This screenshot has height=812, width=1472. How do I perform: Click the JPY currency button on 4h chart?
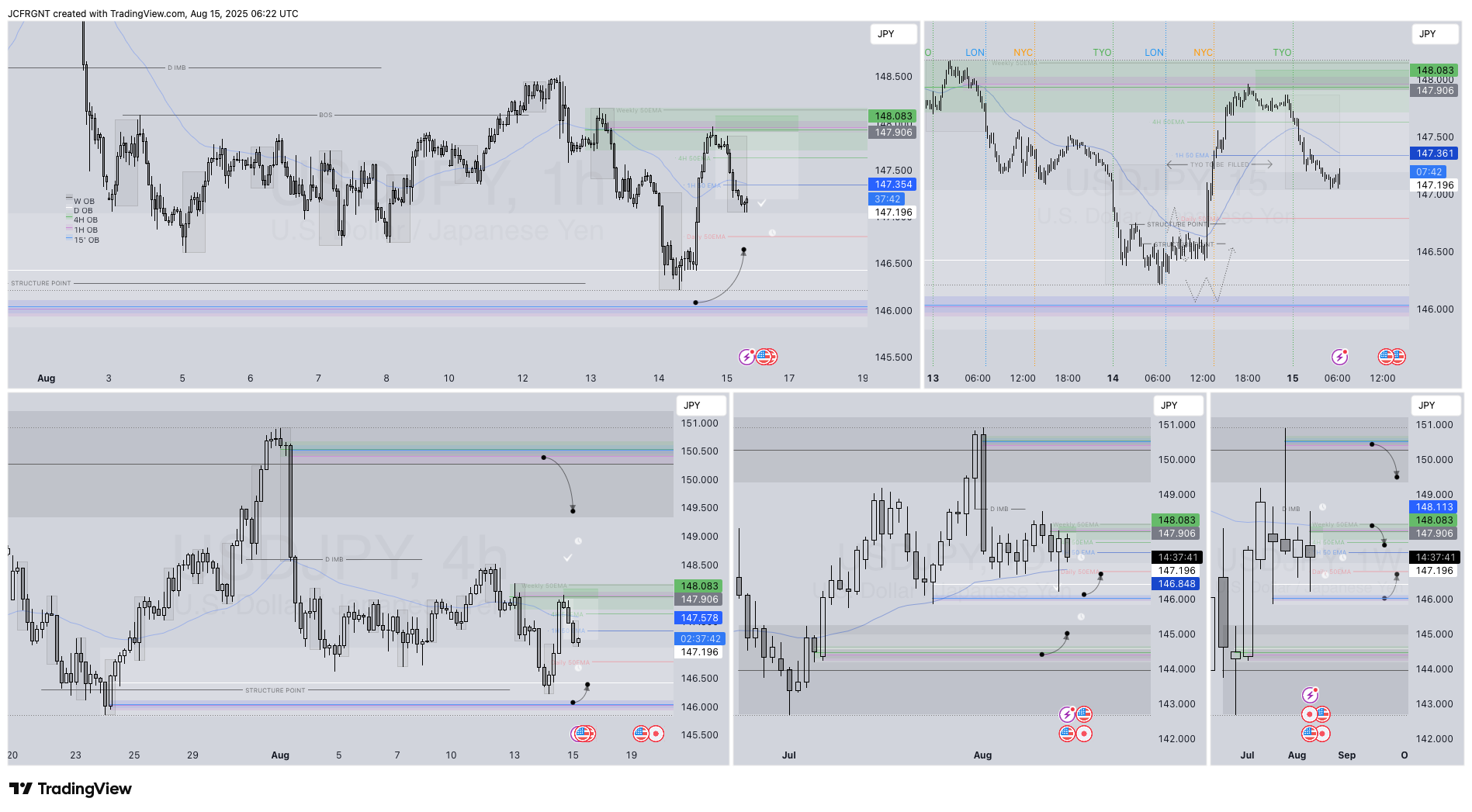tap(701, 406)
